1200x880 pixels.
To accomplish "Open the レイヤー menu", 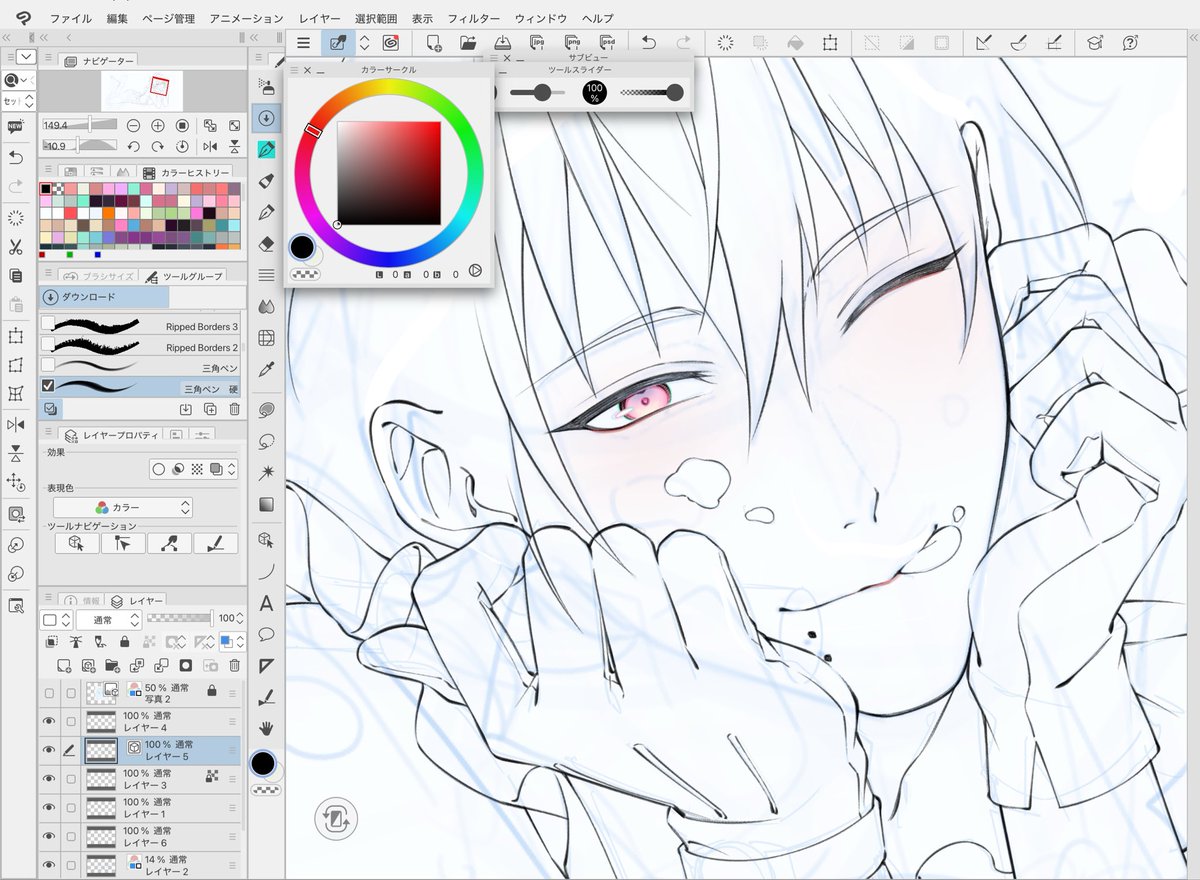I will point(320,18).
